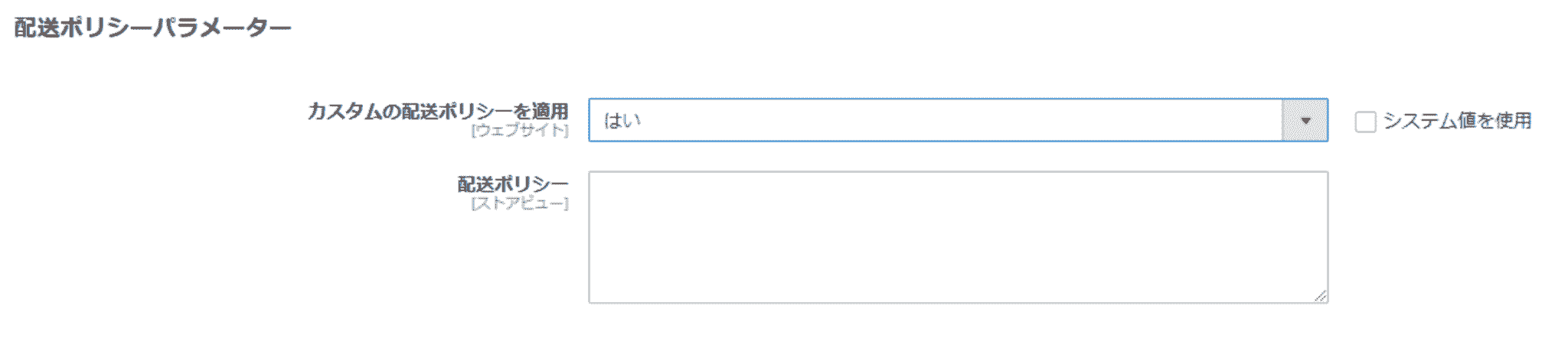Enable the システム値を使用 checkbox
Viewport: 1568px width, 361px height.
[1365, 122]
